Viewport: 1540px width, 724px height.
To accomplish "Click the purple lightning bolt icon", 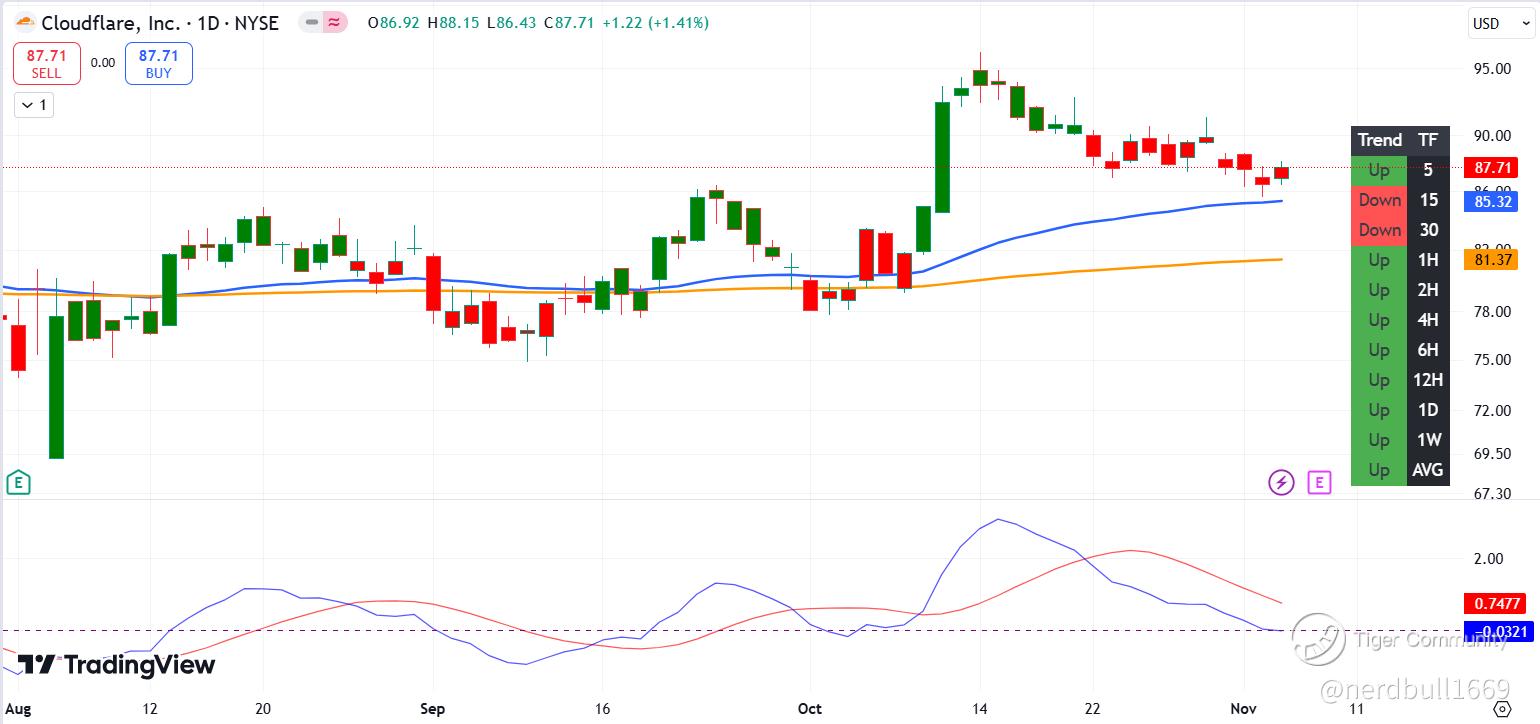I will tap(1281, 483).
